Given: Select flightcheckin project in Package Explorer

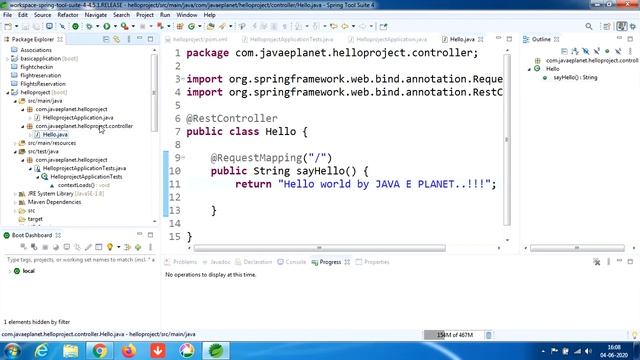Looking at the screenshot, I should click(x=37, y=67).
